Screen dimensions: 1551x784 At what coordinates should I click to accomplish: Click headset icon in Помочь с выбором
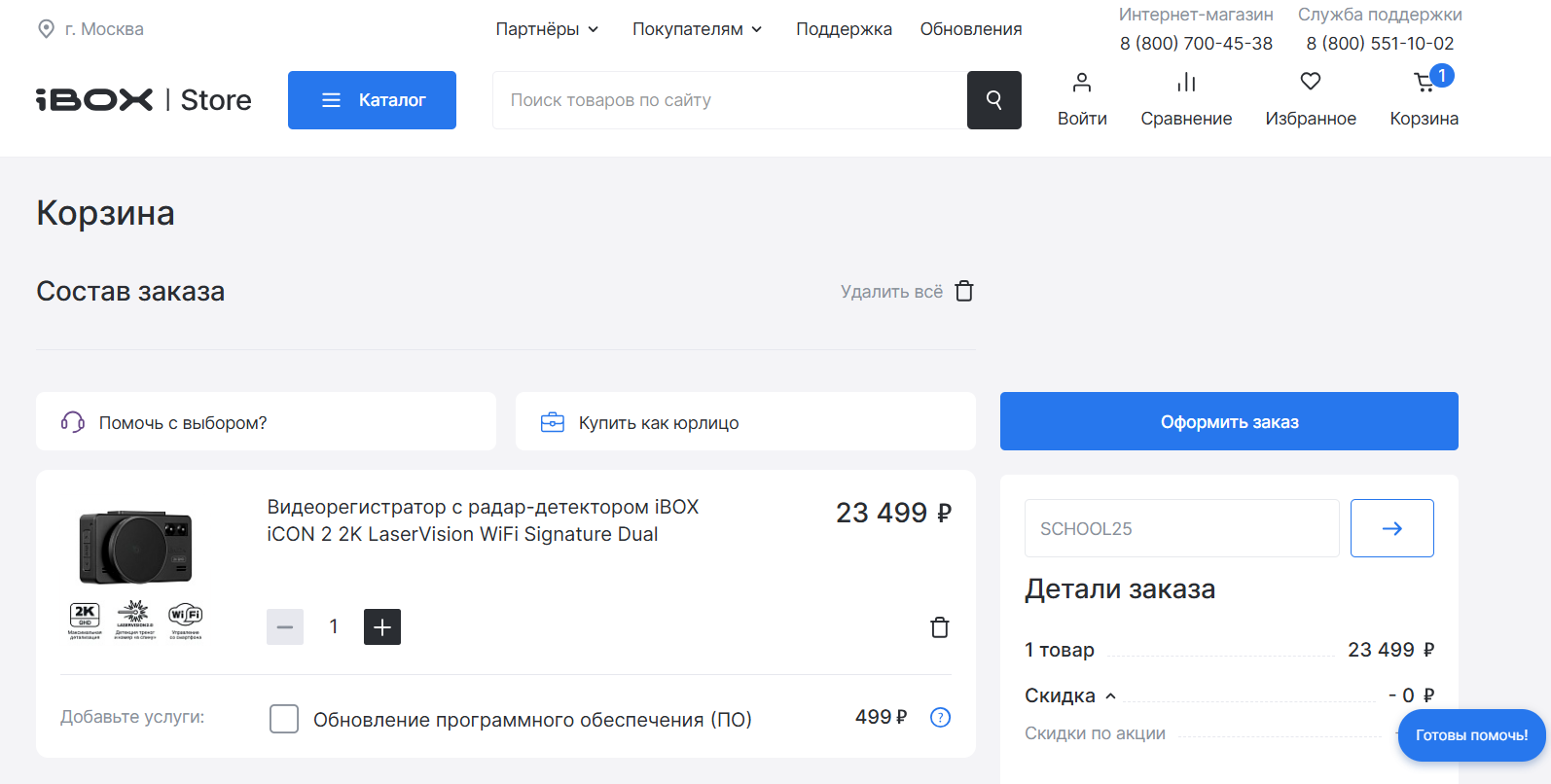[73, 422]
